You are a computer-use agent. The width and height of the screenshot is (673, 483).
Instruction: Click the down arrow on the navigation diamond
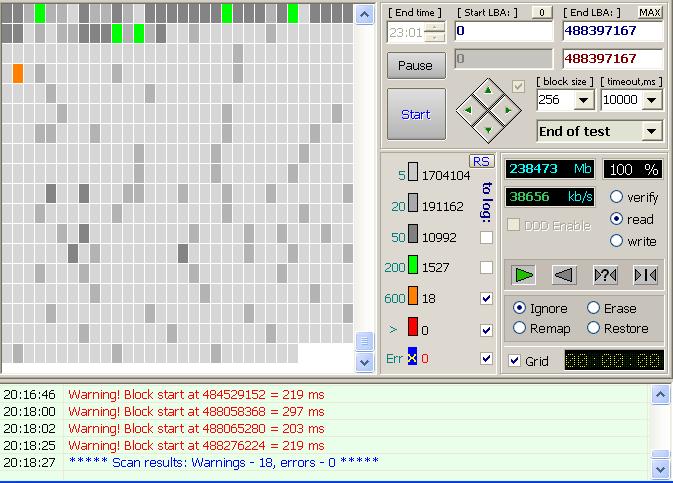(x=488, y=130)
